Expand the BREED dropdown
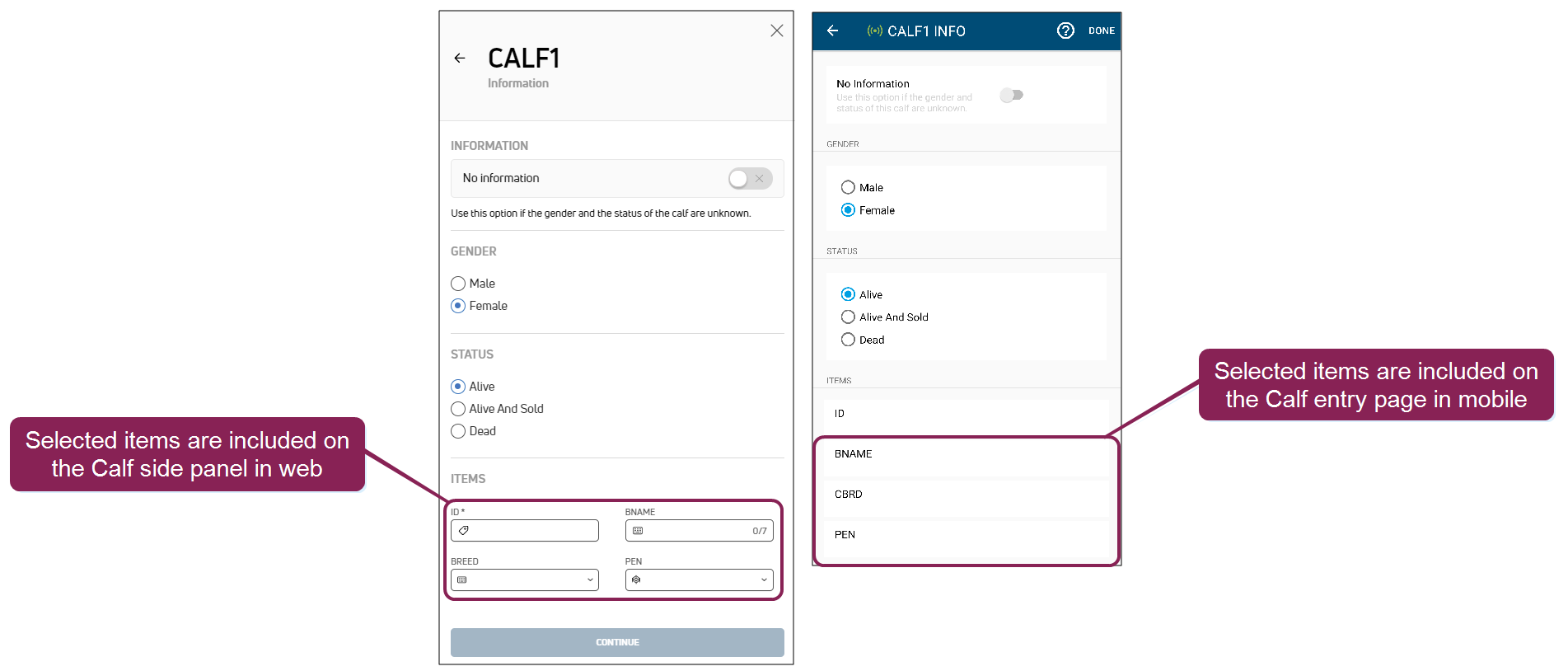The height and width of the screenshot is (671, 1568). [590, 580]
